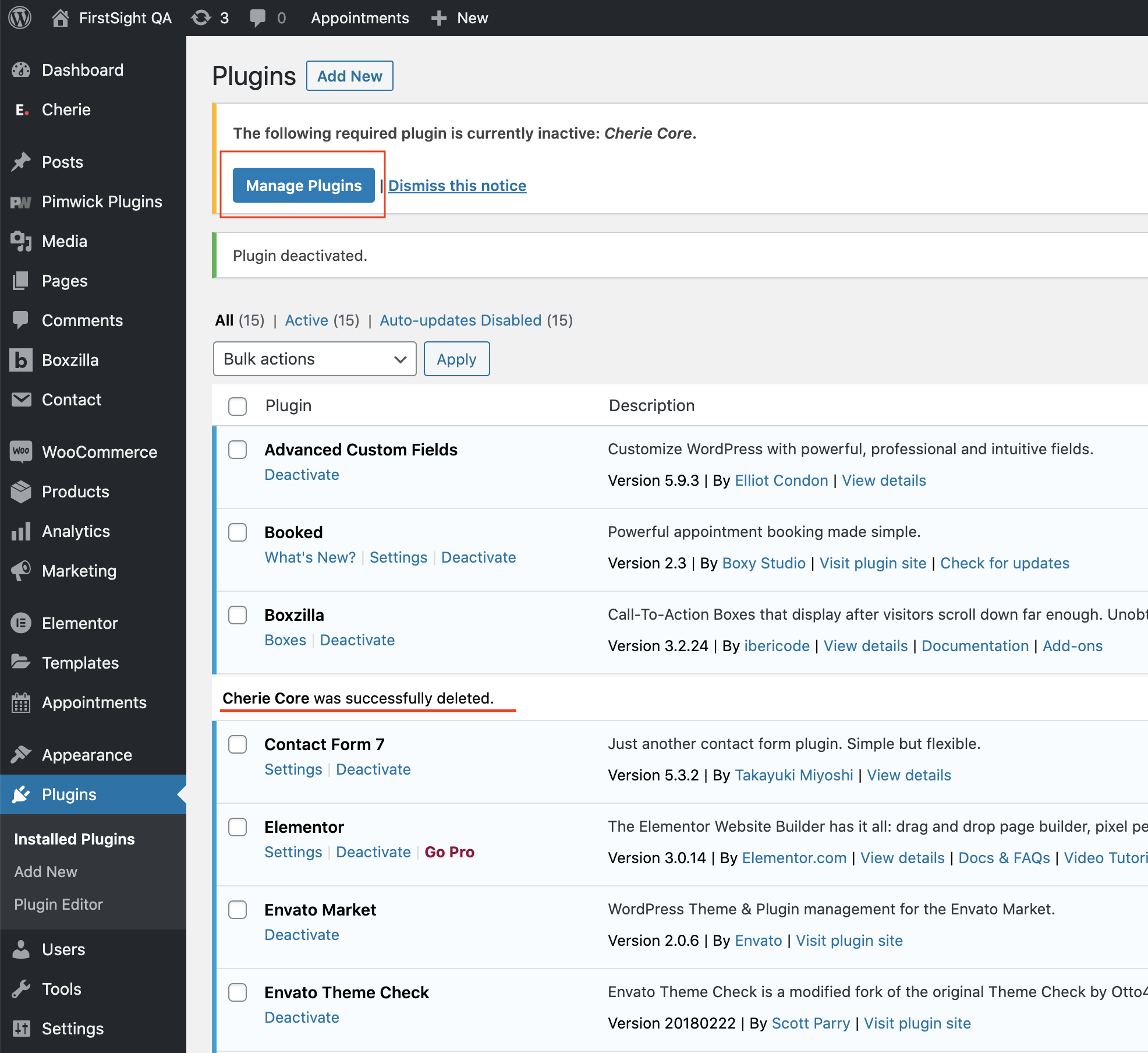Open Plugin Editor submenu item
Image resolution: width=1148 pixels, height=1053 pixels.
[x=58, y=904]
